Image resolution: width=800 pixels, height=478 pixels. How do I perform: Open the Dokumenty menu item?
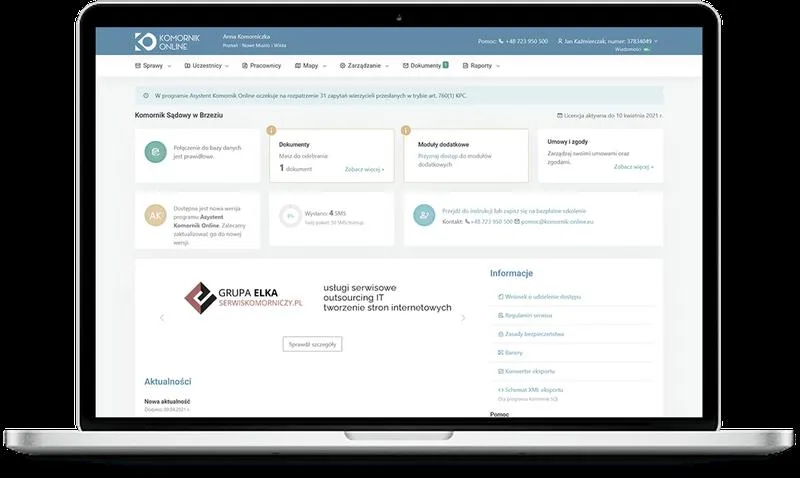click(x=425, y=66)
